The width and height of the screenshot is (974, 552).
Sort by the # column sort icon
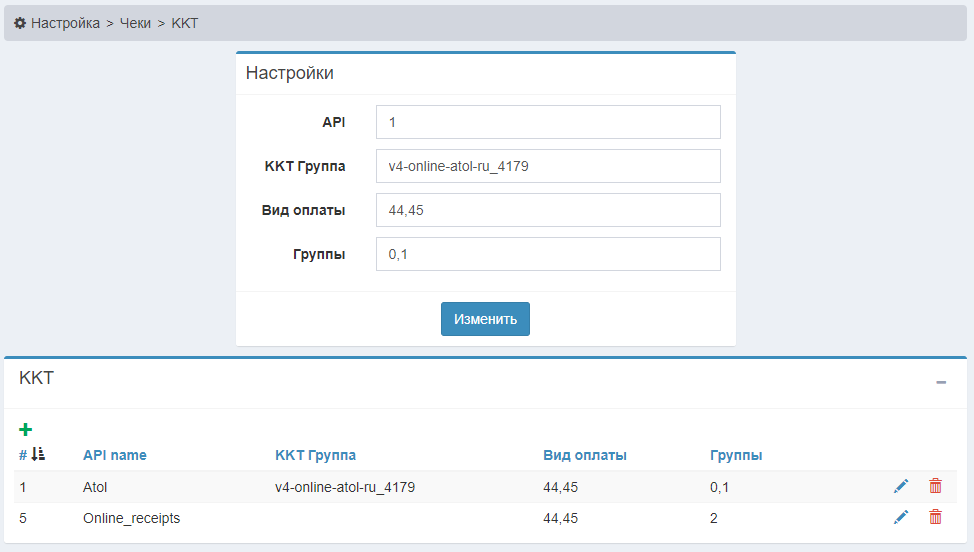pos(38,455)
